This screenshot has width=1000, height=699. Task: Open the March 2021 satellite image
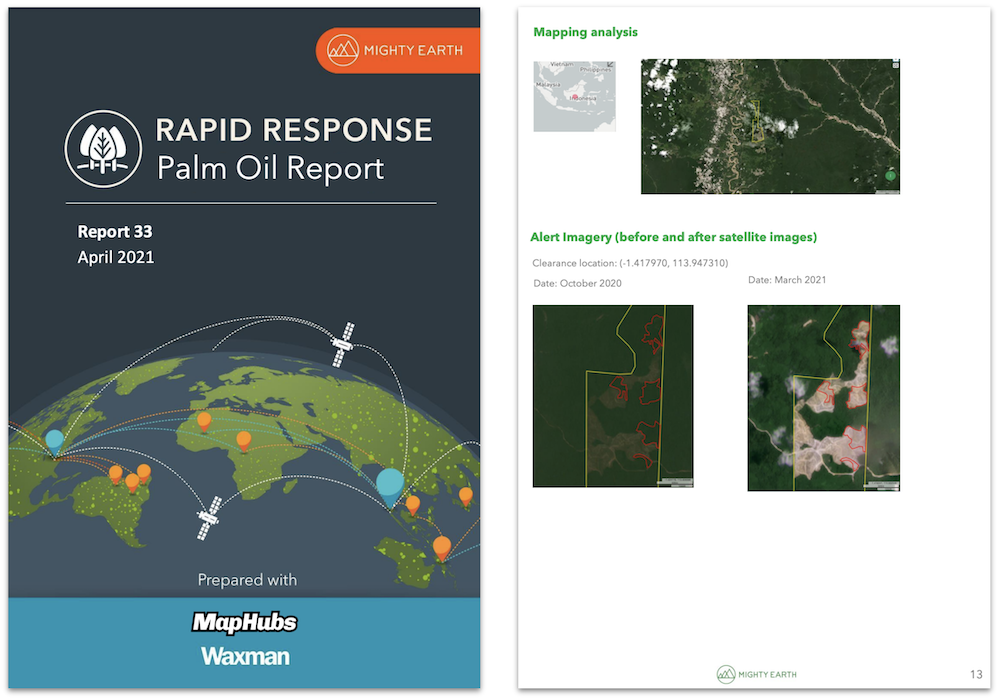pyautogui.click(x=823, y=398)
